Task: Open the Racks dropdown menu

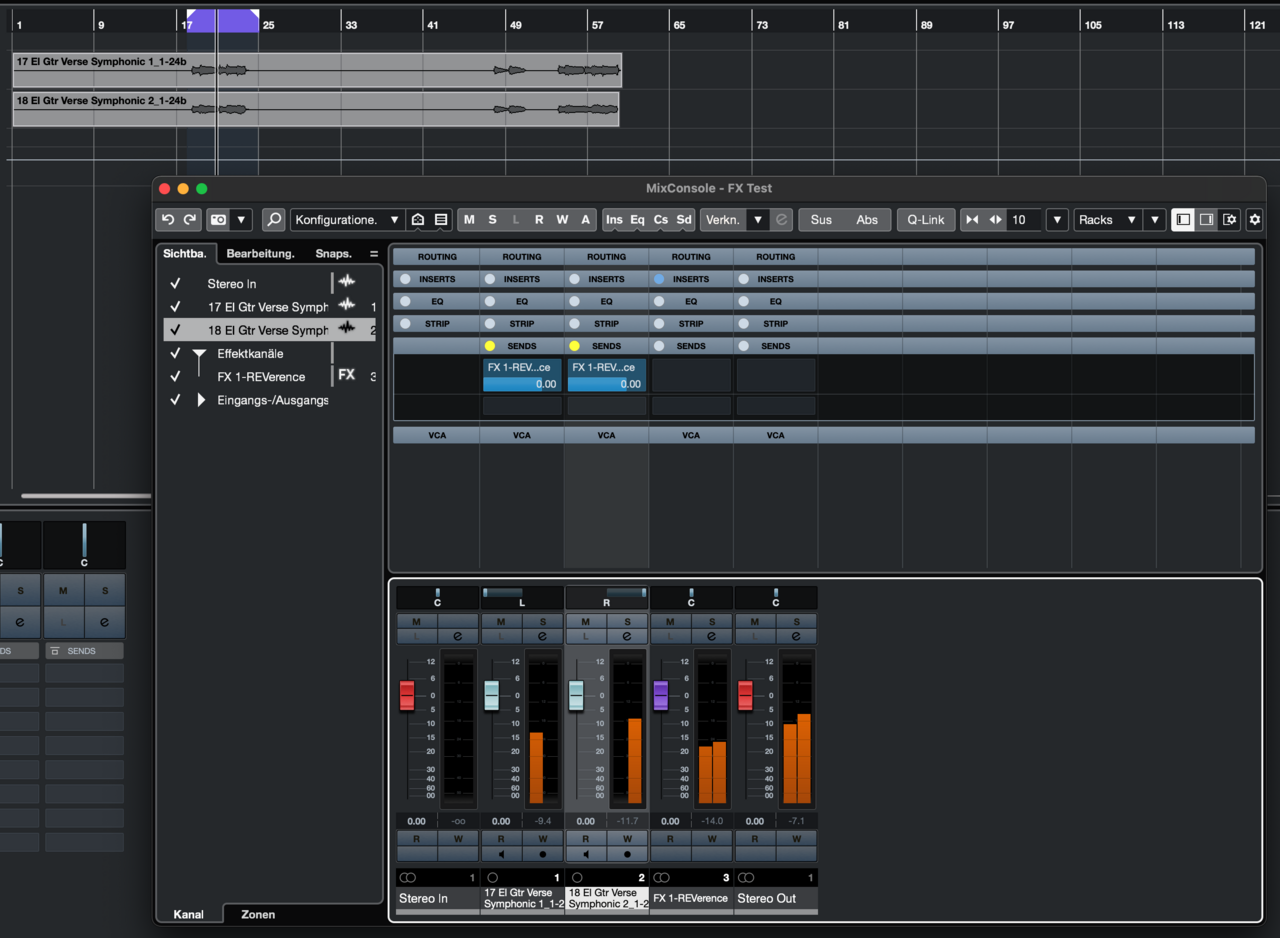Action: (x=1108, y=220)
